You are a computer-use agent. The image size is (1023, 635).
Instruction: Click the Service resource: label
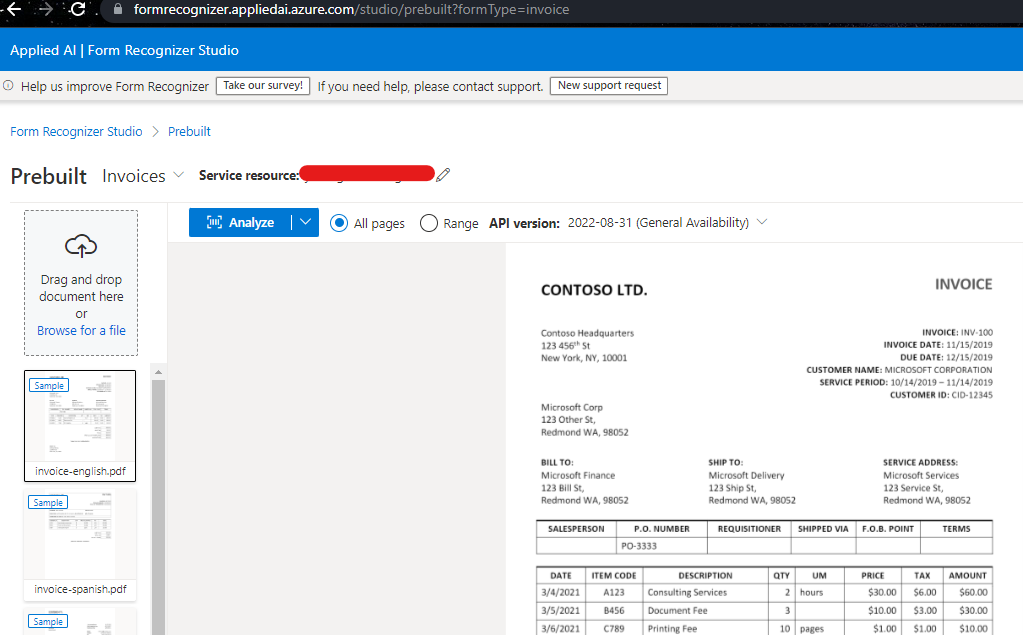tap(249, 176)
